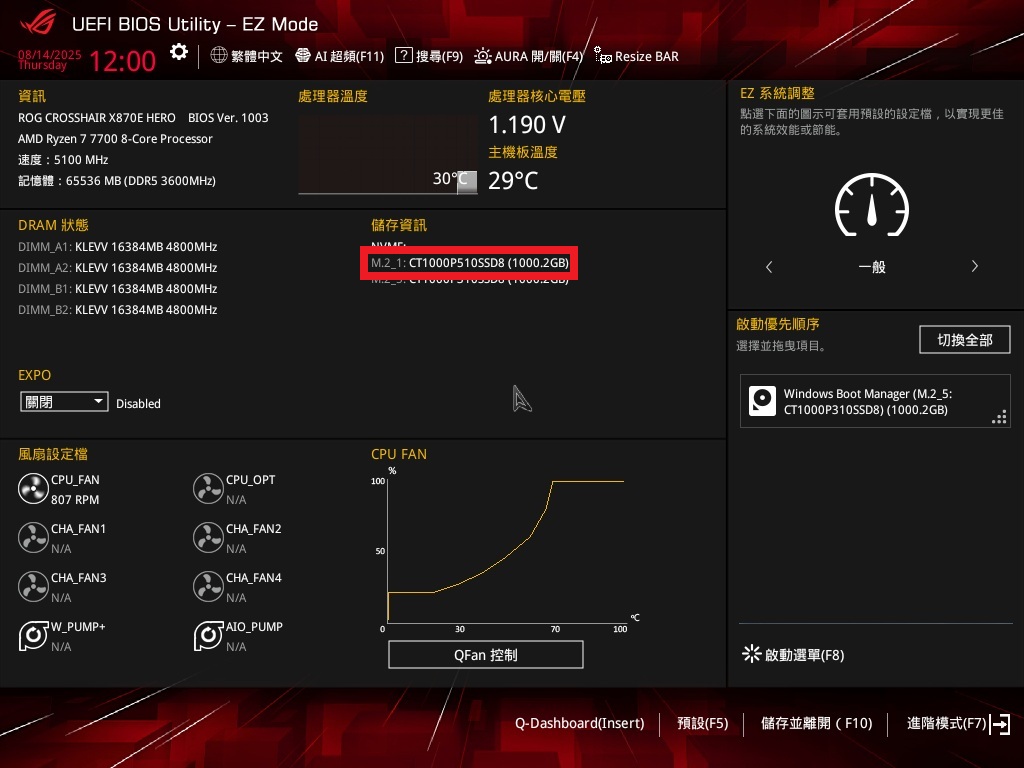
Task: Launch AI 超頻 (F11) overclocking wizard
Action: pos(340,56)
